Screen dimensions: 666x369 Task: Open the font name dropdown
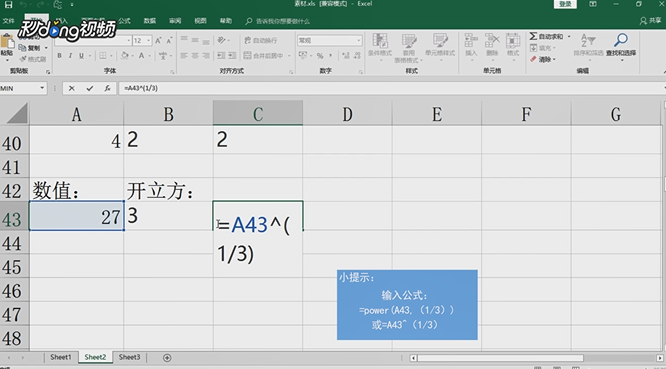129,40
